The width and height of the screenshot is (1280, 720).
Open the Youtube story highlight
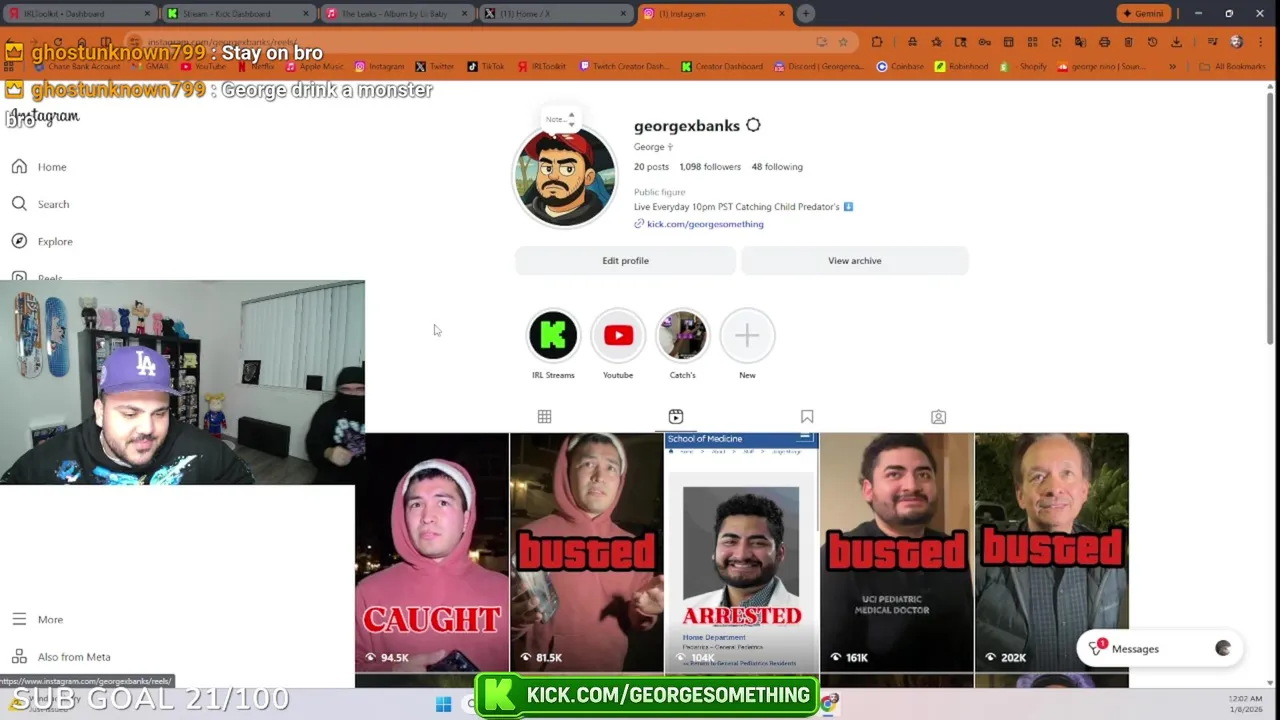pyautogui.click(x=618, y=345)
